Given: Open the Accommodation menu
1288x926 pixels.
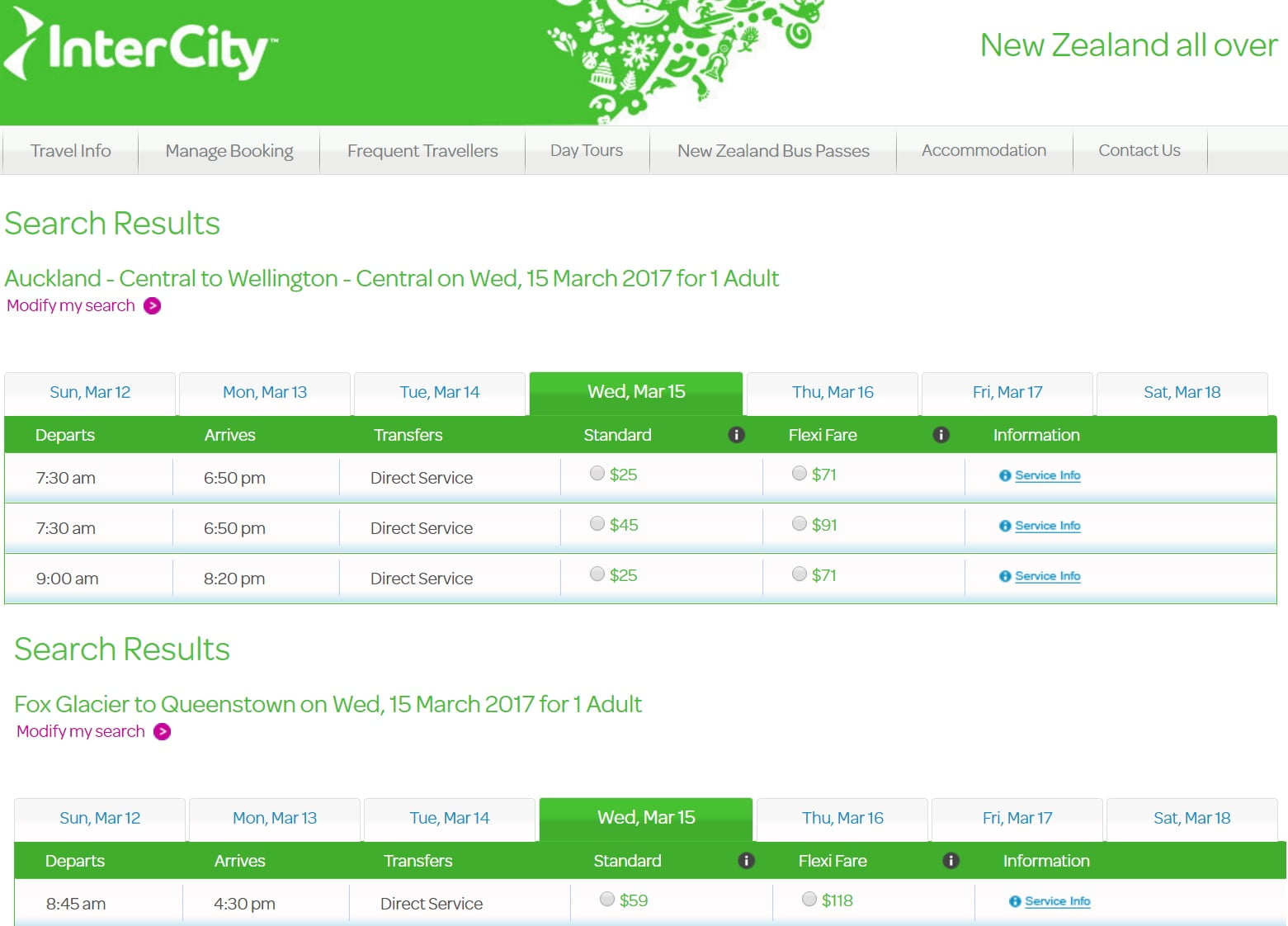Looking at the screenshot, I should 984,150.
